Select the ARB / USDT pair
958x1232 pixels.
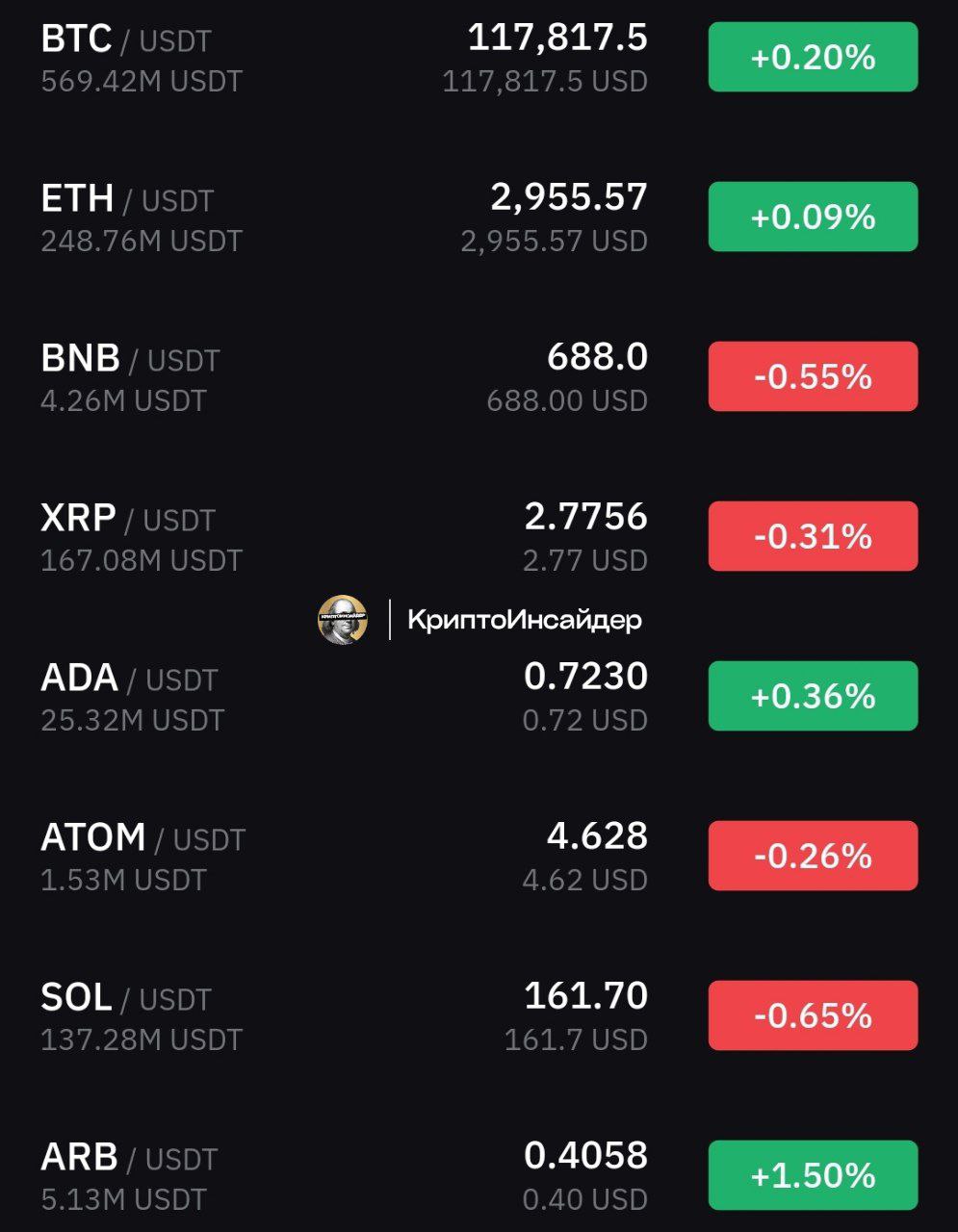coord(479,1176)
